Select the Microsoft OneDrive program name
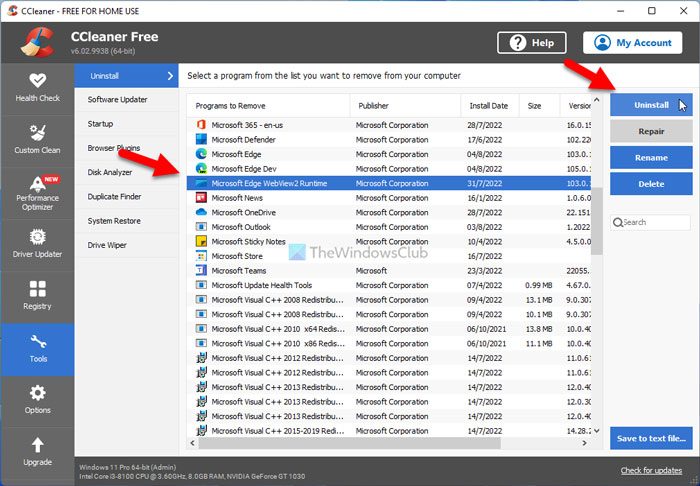 (244, 212)
